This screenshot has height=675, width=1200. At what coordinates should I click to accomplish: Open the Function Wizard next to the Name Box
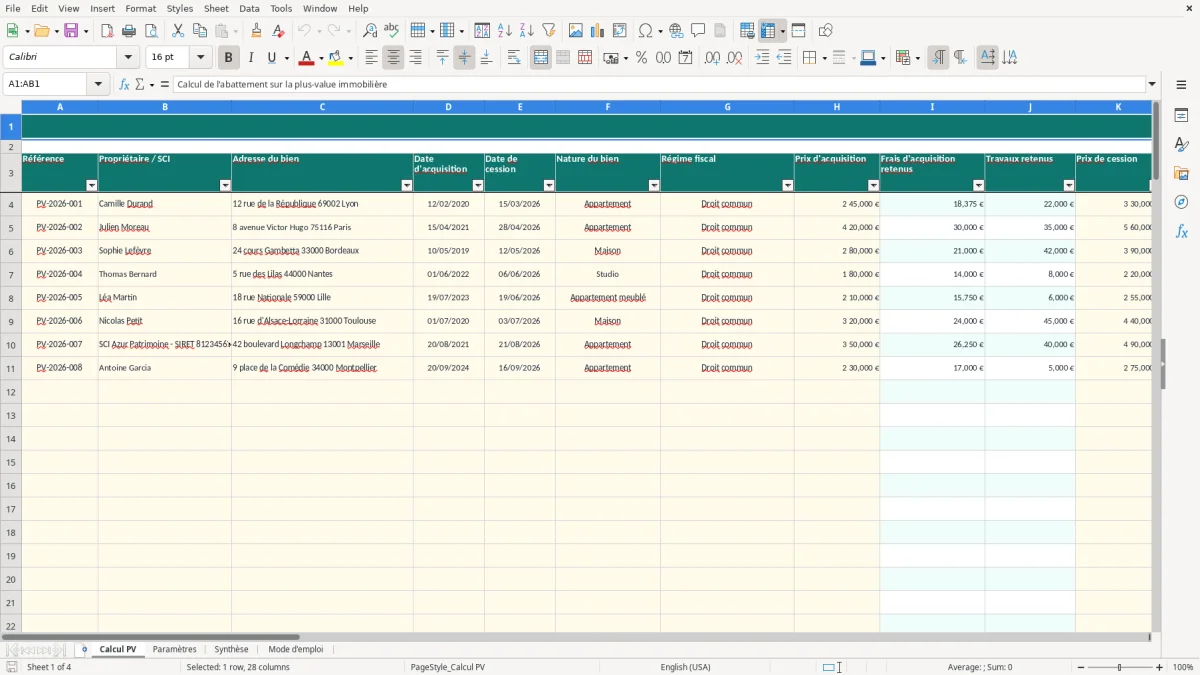124,84
